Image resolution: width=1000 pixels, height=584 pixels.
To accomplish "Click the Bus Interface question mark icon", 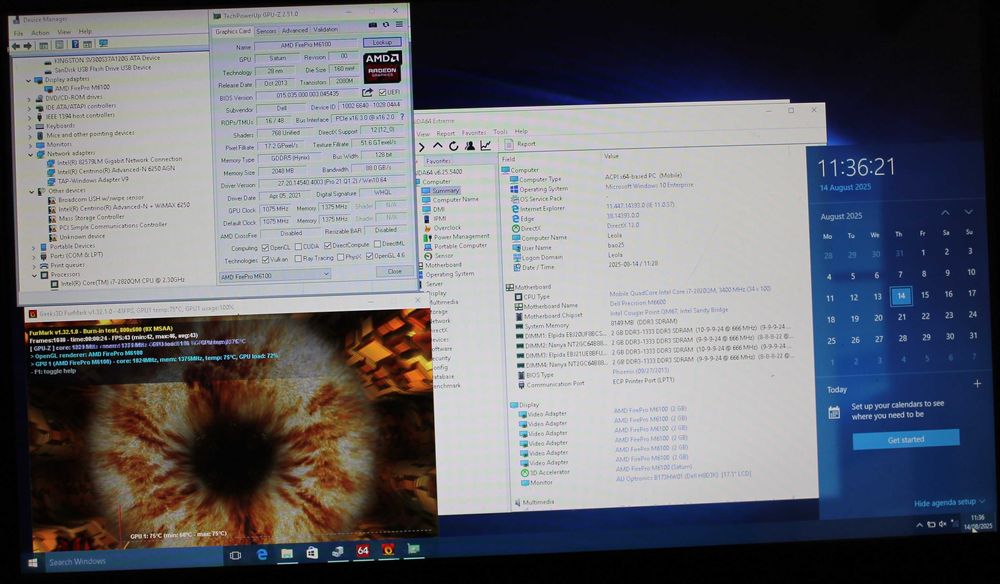I will click(402, 117).
